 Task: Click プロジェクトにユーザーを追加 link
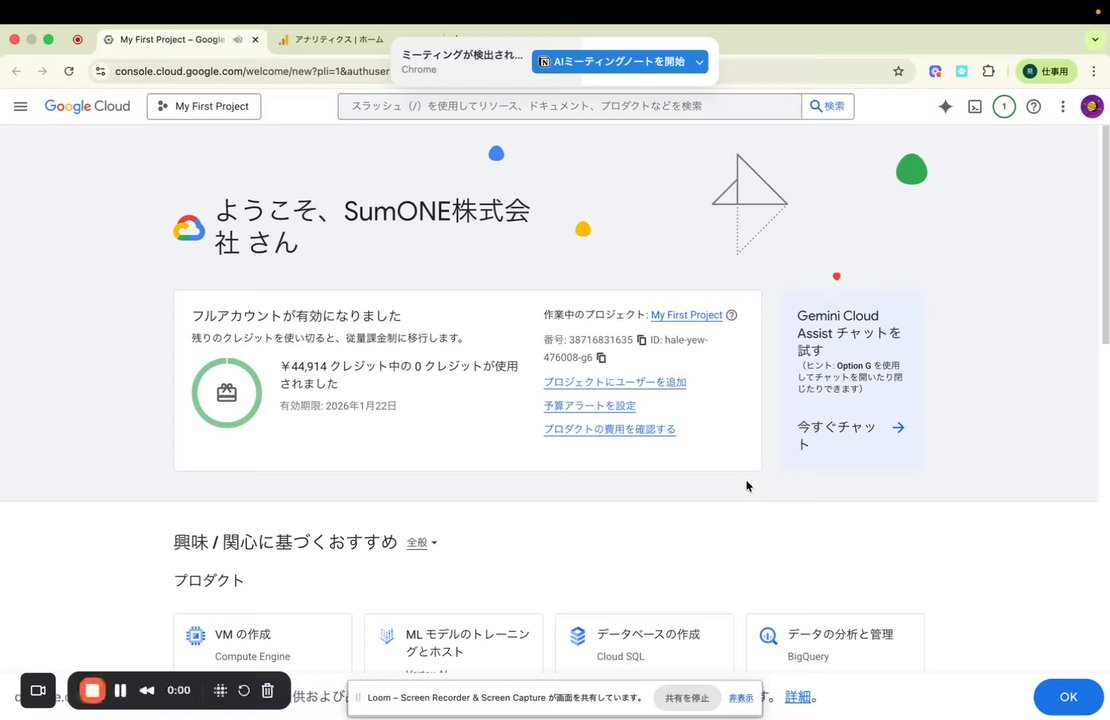pos(614,382)
